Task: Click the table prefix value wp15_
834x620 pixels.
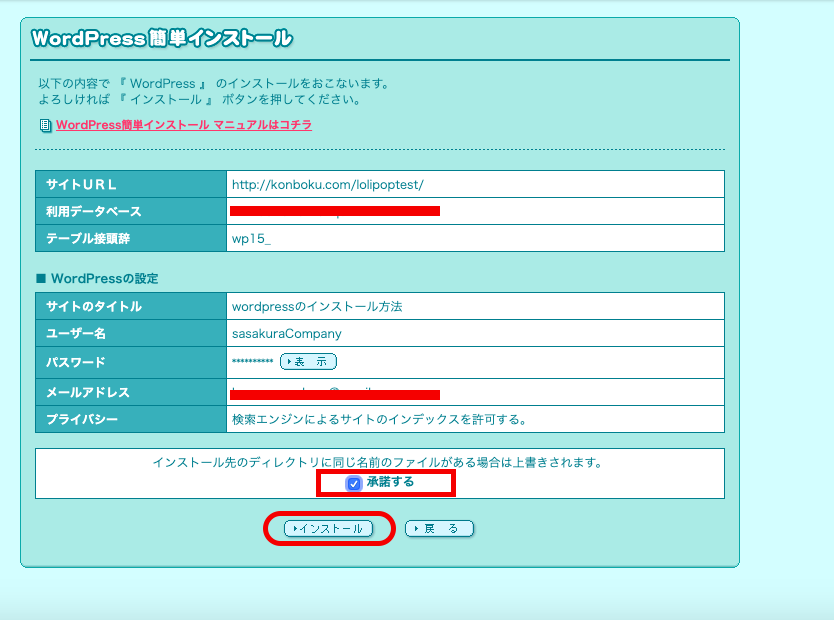Action: pyautogui.click(x=251, y=238)
